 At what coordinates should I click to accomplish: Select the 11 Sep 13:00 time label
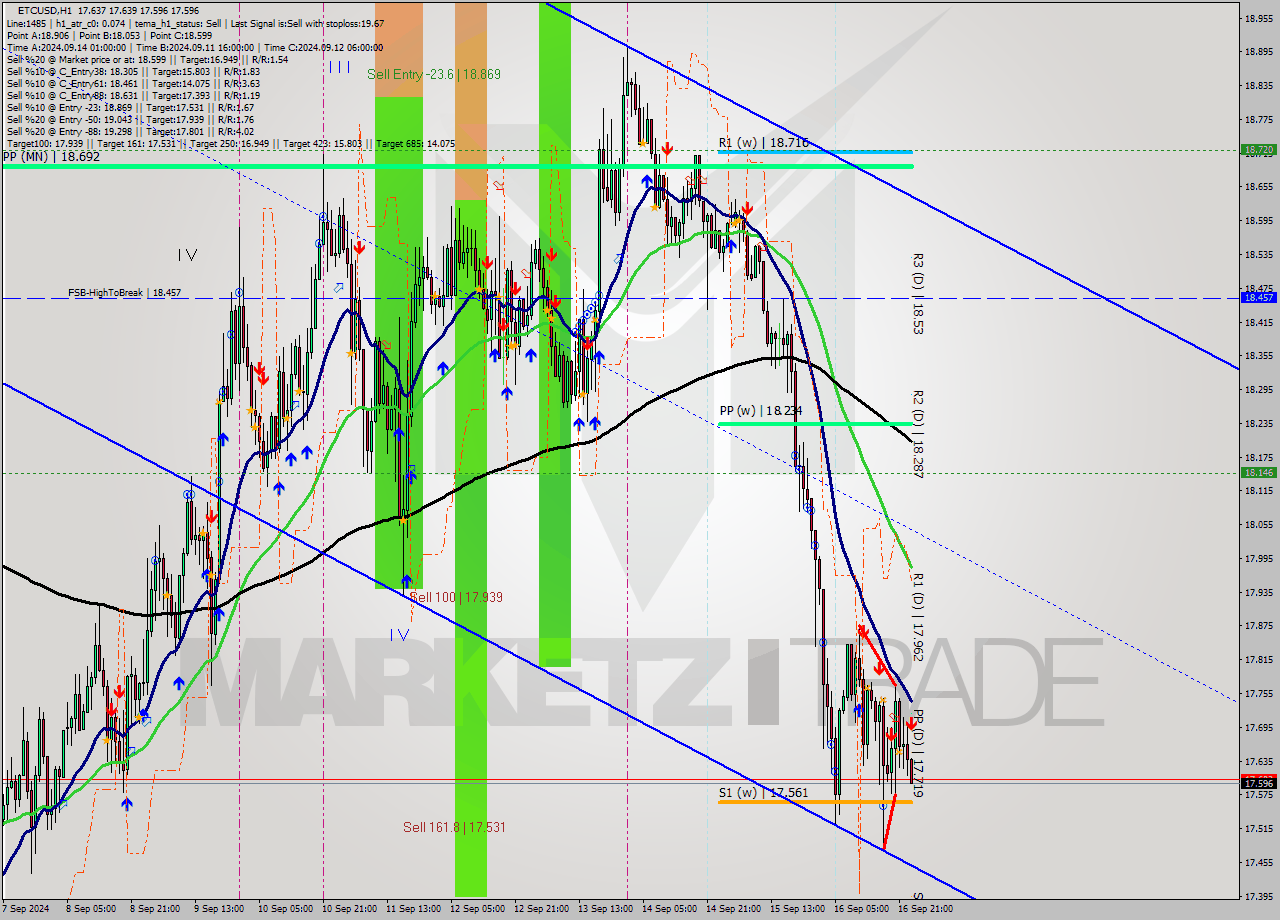[412, 909]
